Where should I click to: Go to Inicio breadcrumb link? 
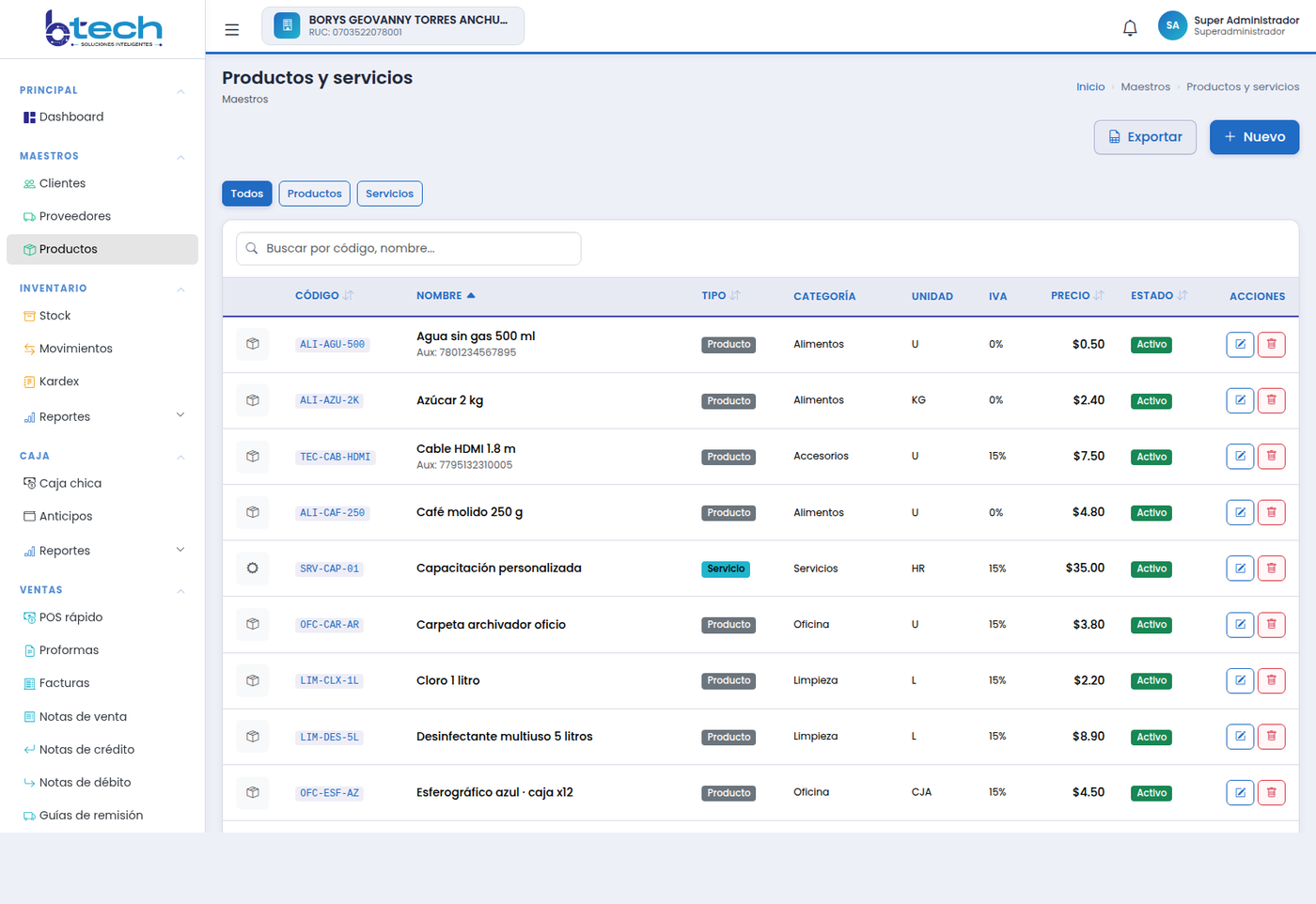[x=1090, y=86]
